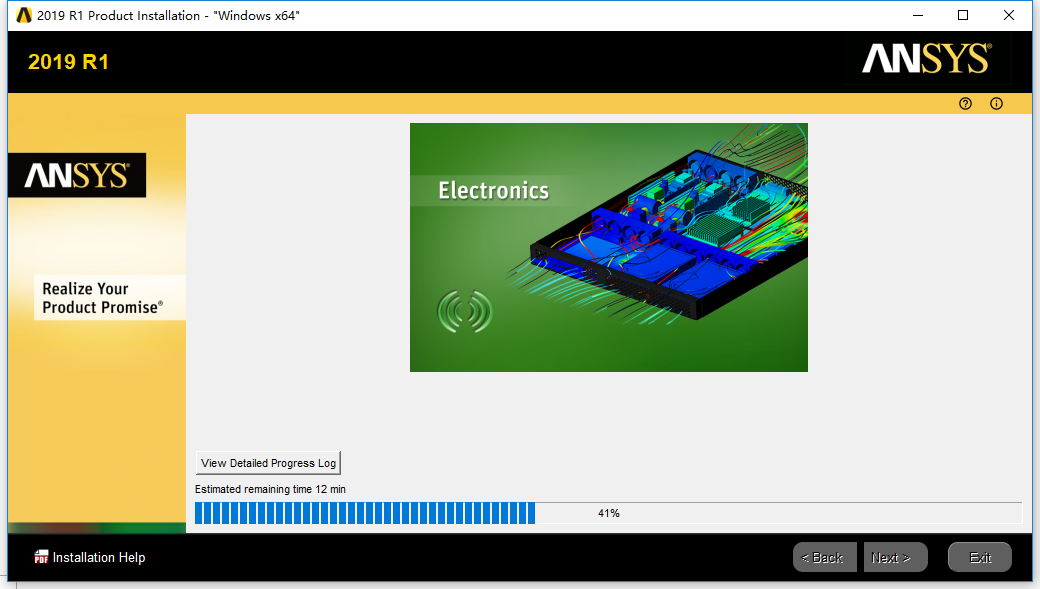Minimize the installation window
Screen dimensions: 1040x589
pyautogui.click(x=918, y=15)
